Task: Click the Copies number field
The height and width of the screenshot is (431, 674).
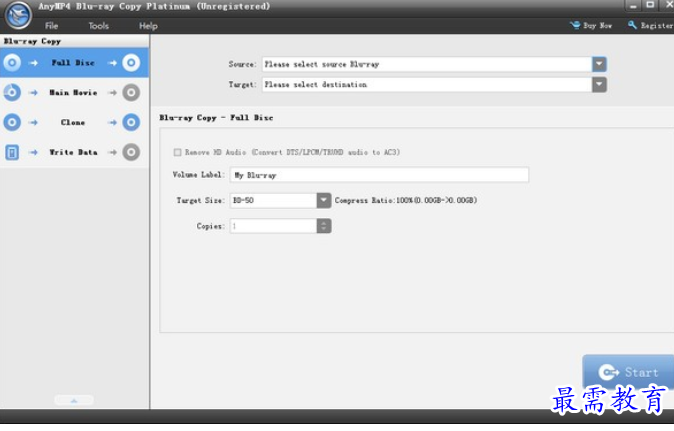Action: pyautogui.click(x=273, y=226)
